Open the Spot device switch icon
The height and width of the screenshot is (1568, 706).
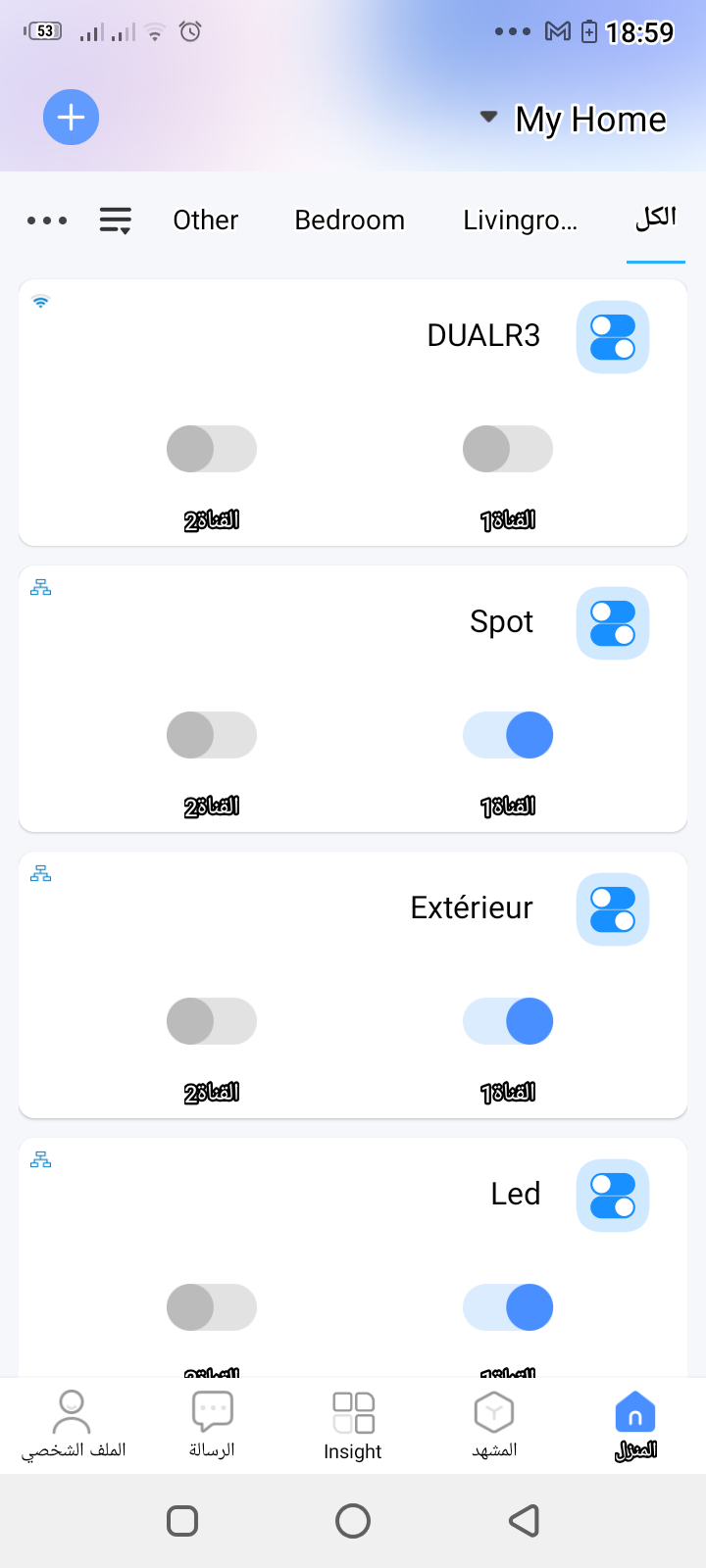point(613,623)
